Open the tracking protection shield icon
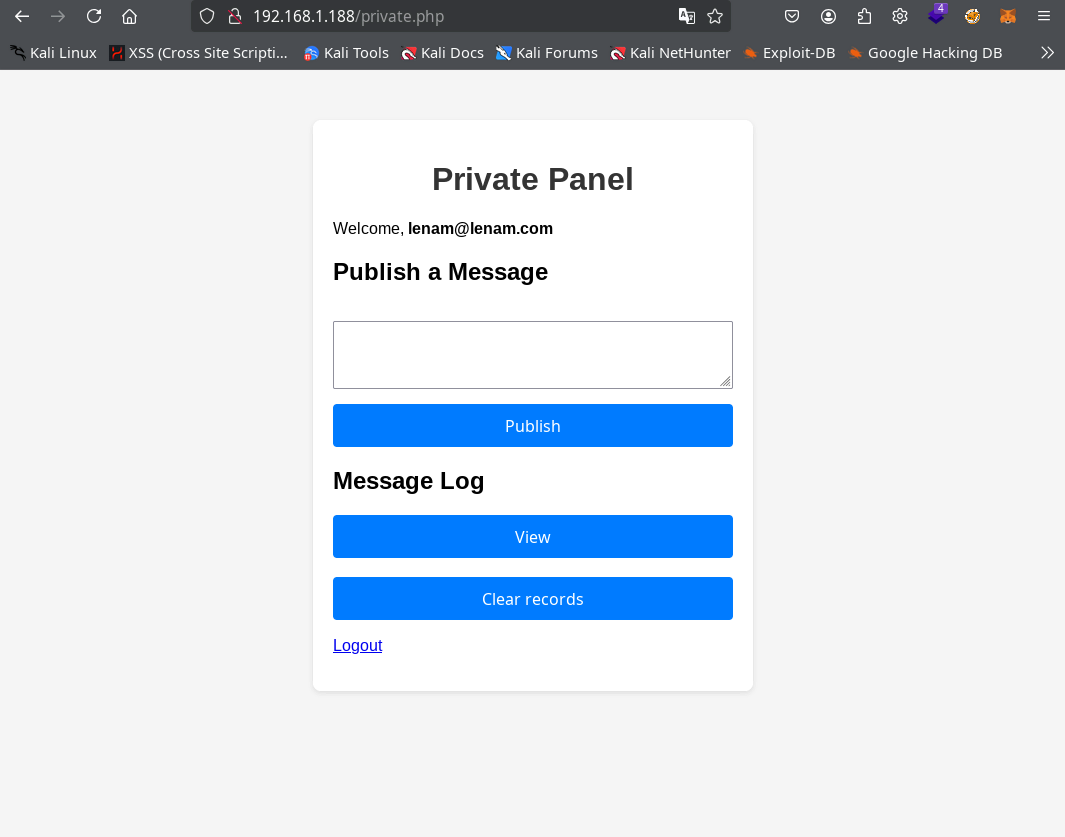This screenshot has width=1065, height=837. (x=207, y=16)
